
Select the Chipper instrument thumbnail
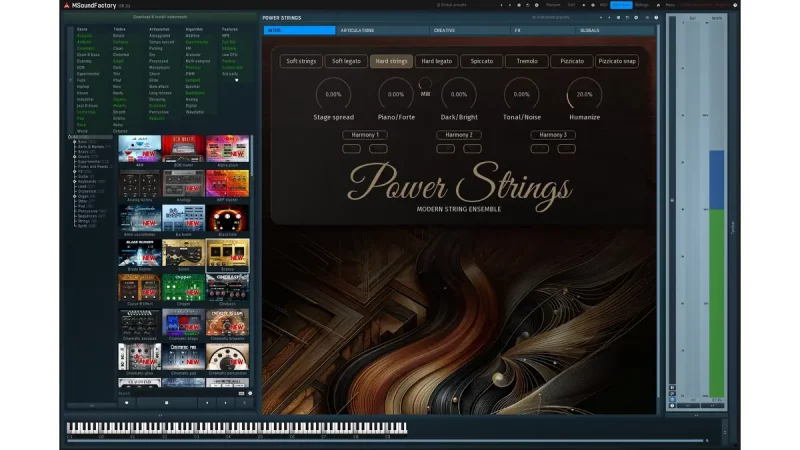click(x=183, y=289)
